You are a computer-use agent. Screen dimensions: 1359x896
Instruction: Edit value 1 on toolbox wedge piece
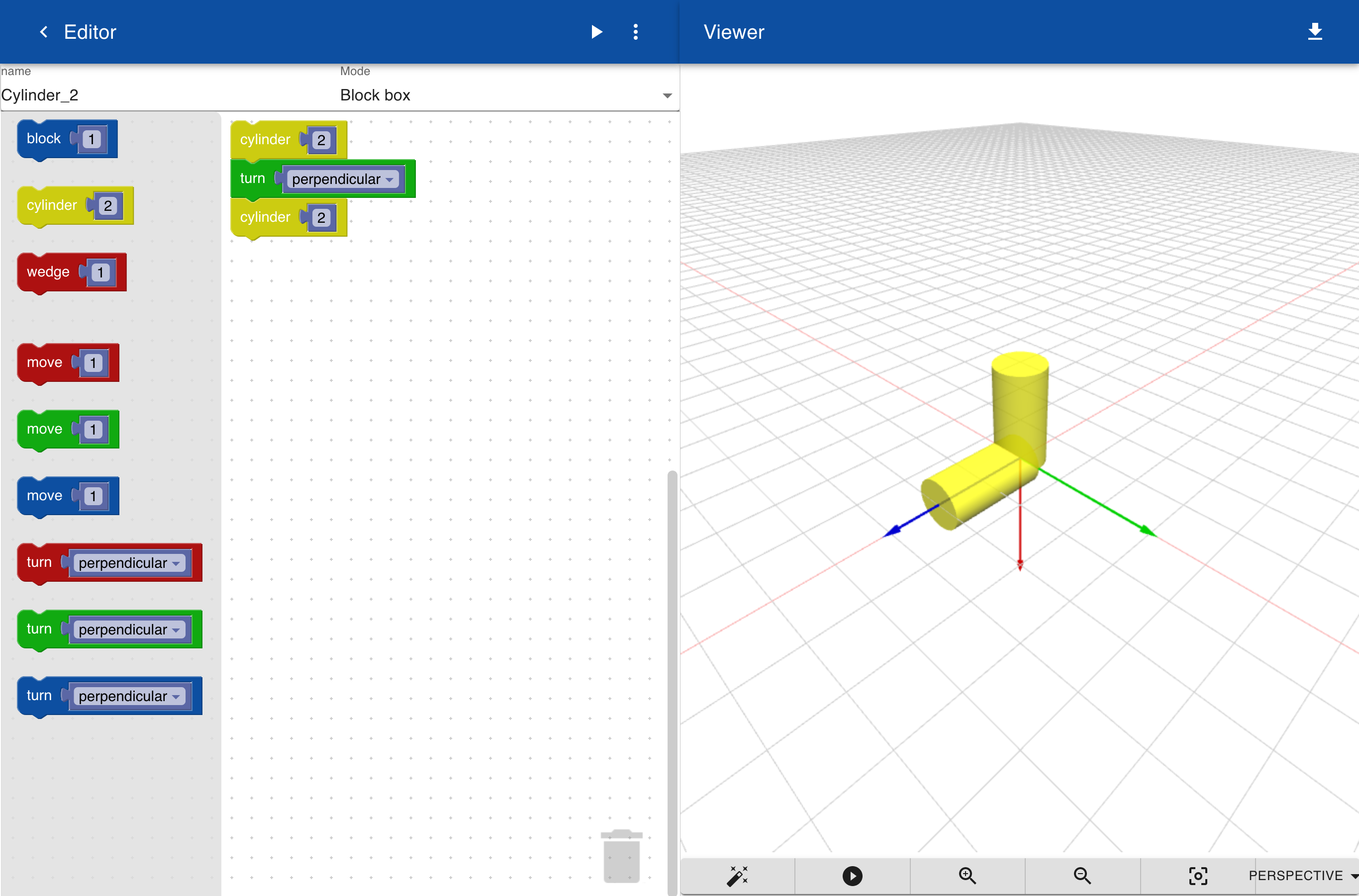[x=100, y=272]
